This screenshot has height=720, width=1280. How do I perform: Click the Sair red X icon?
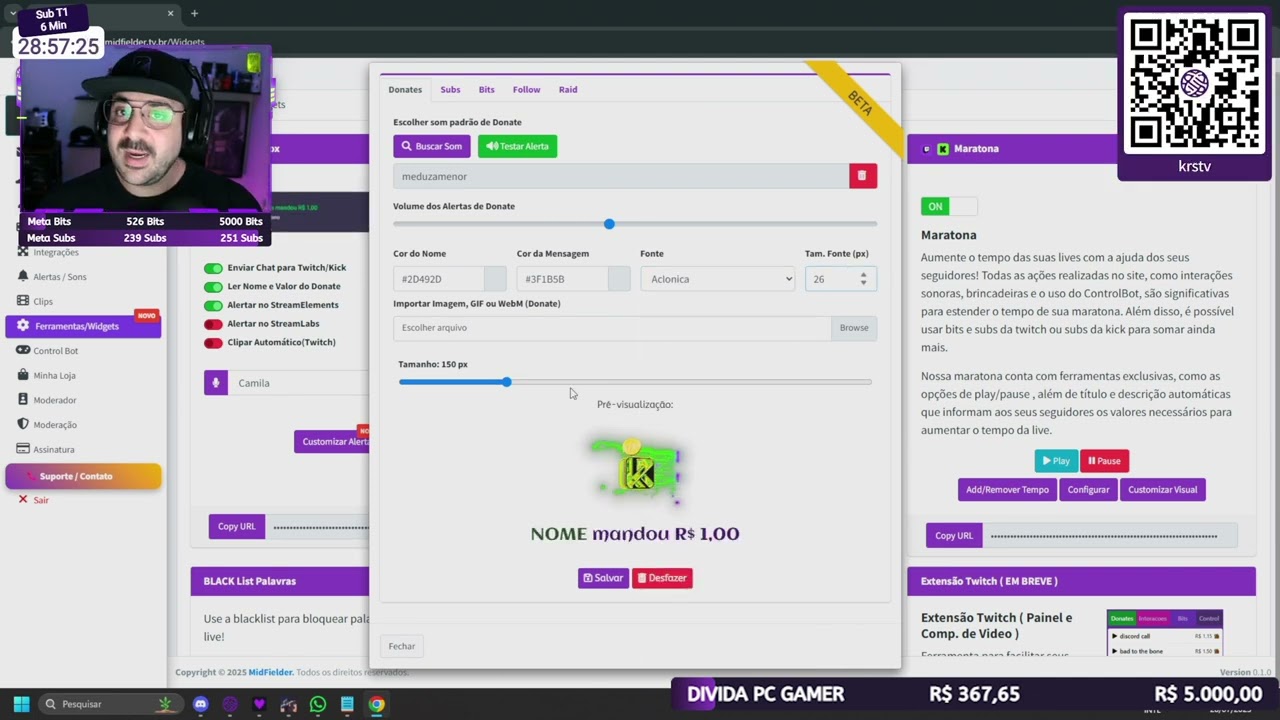pyautogui.click(x=23, y=499)
